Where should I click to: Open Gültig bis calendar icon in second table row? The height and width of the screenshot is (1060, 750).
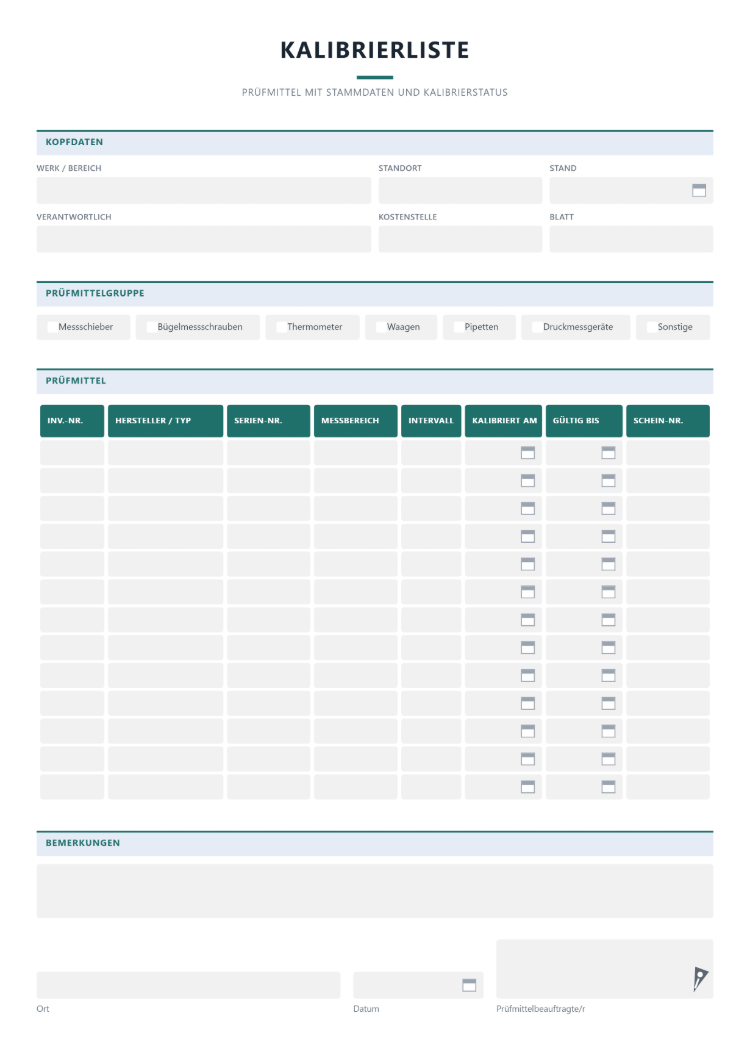[608, 481]
